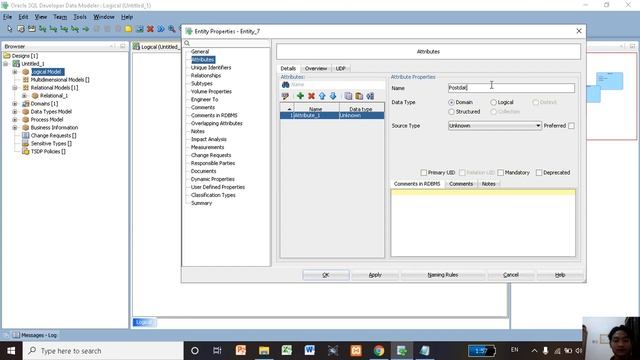Select Unique Identifiers in the dialog tree
The width and height of the screenshot is (640, 360).
211,67
